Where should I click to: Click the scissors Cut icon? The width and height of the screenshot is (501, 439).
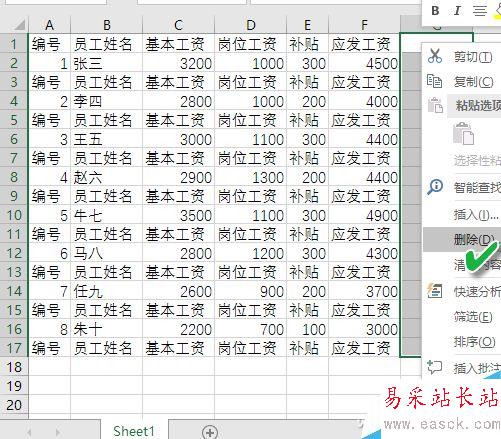click(x=435, y=56)
